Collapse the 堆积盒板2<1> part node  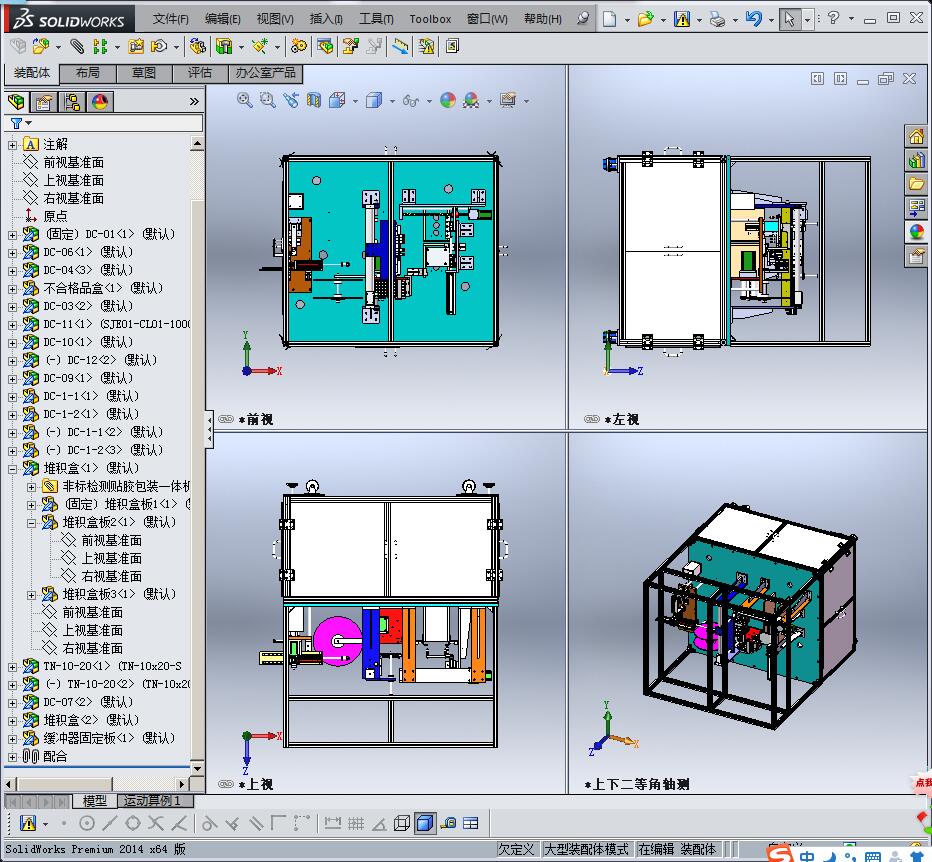pos(32,523)
